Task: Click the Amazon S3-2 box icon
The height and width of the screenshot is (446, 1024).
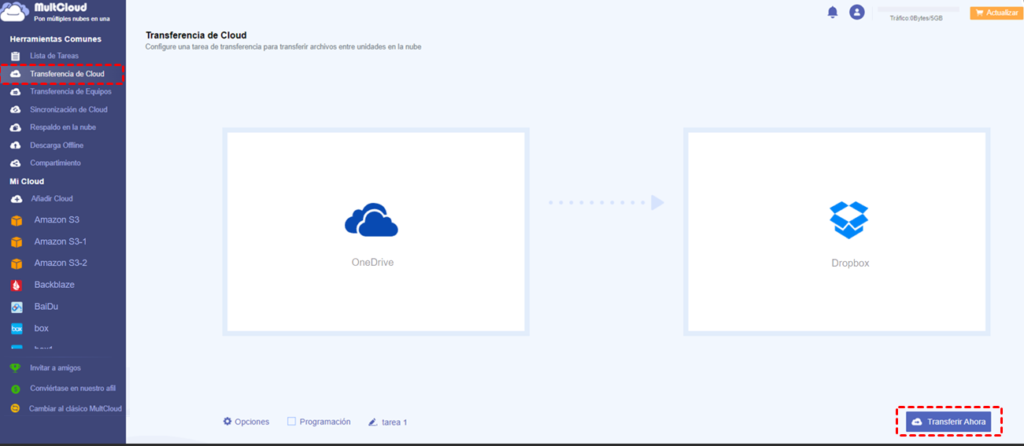Action: click(16, 264)
